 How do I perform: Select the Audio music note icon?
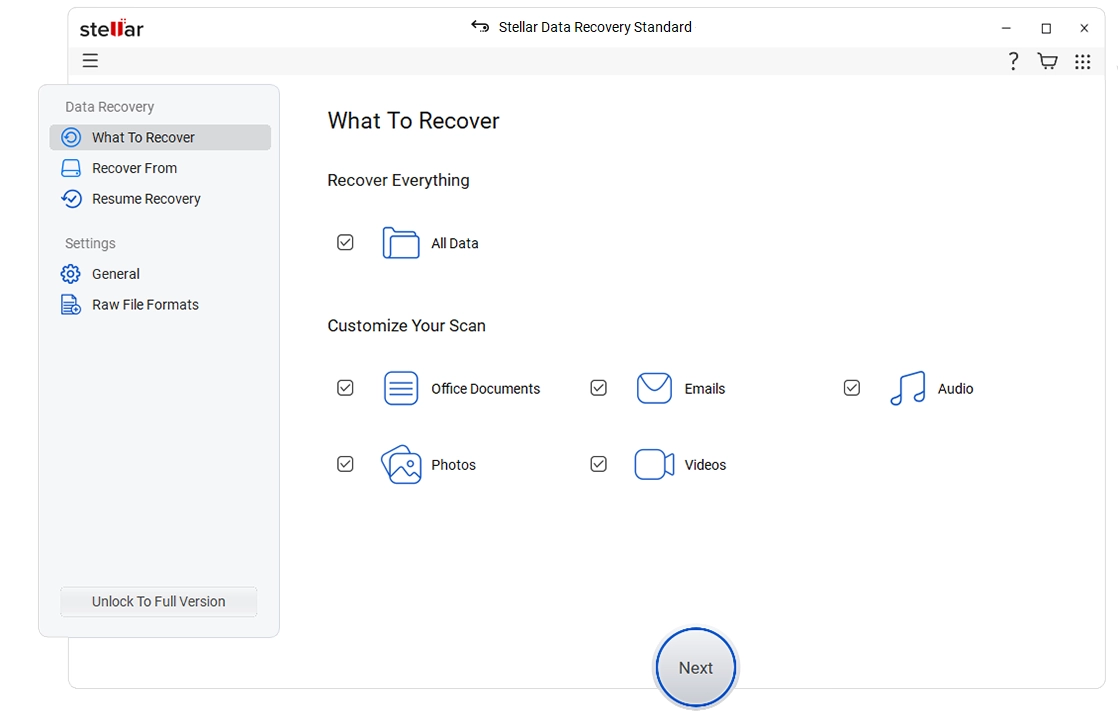[907, 388]
